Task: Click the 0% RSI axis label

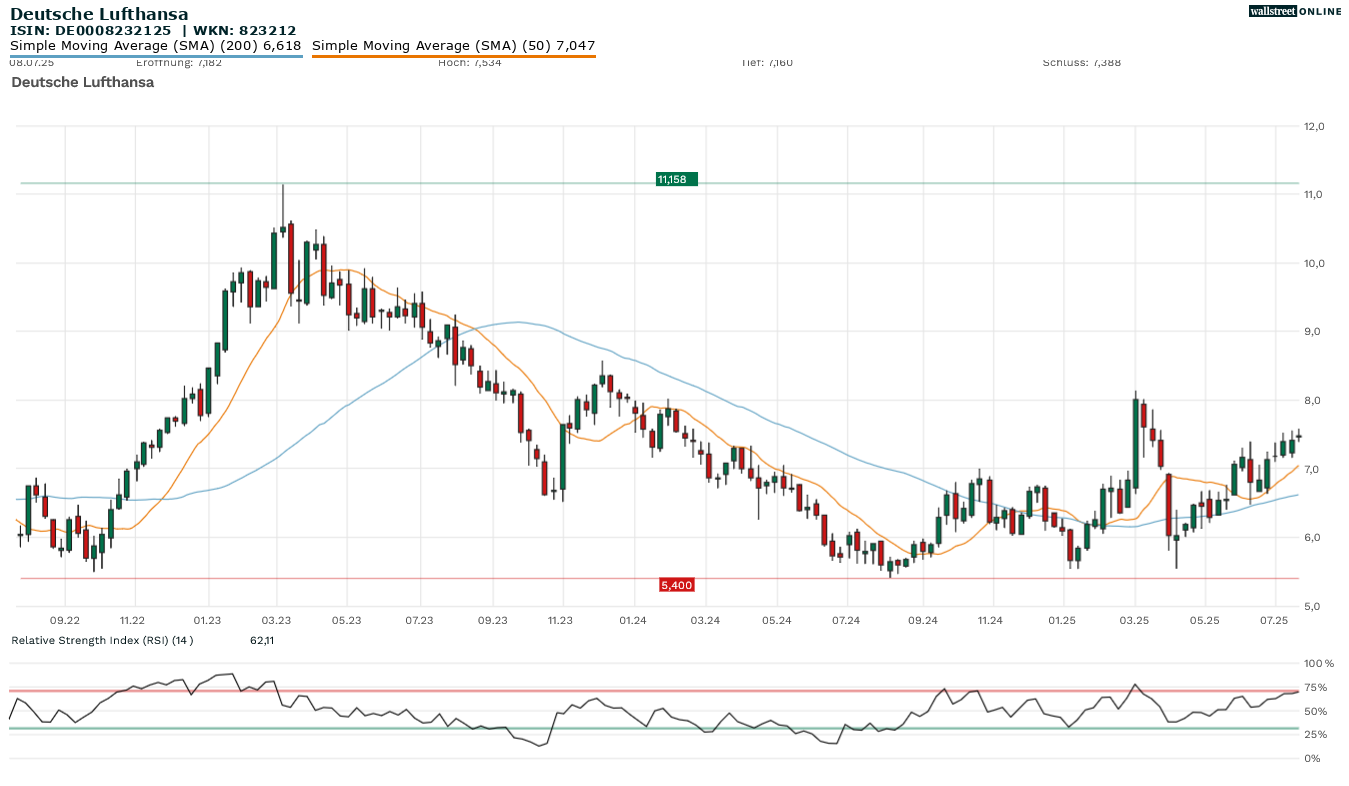Action: 1312,758
